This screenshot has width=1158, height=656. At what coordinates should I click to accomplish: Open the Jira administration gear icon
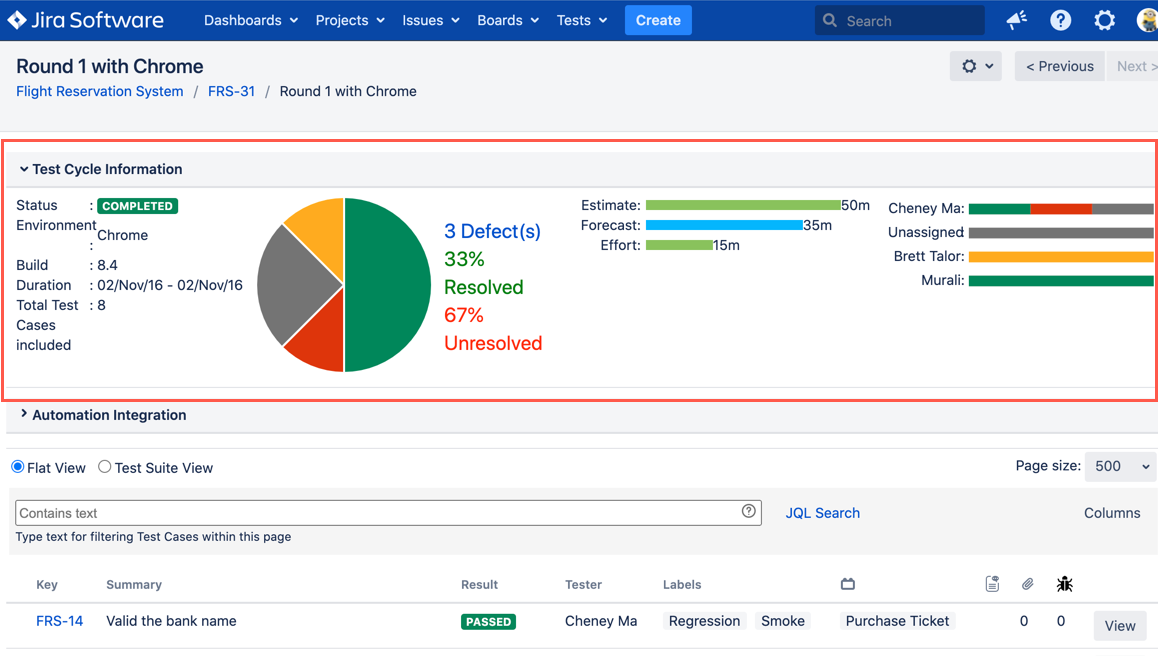pyautogui.click(x=1104, y=20)
